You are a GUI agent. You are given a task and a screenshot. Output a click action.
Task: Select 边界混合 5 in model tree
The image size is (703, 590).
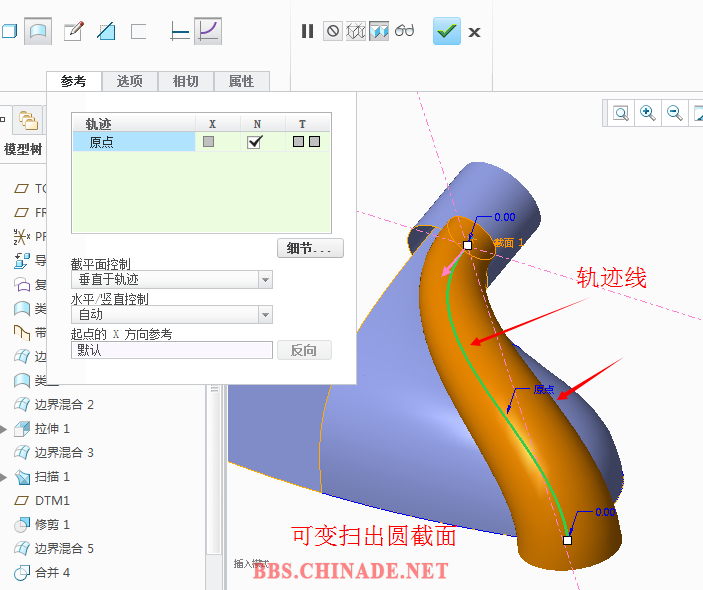pos(64,548)
